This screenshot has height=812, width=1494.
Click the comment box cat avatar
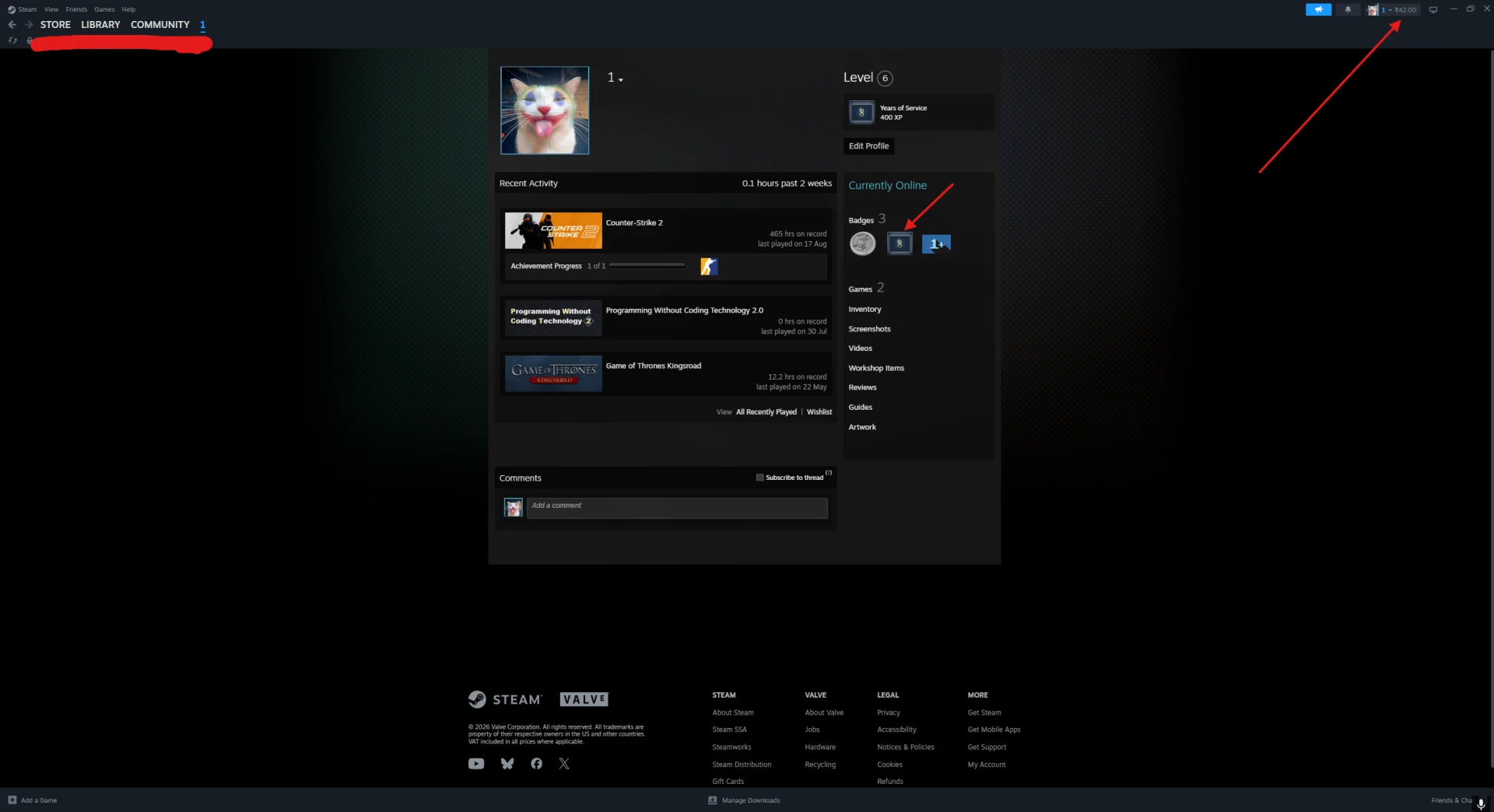click(514, 509)
